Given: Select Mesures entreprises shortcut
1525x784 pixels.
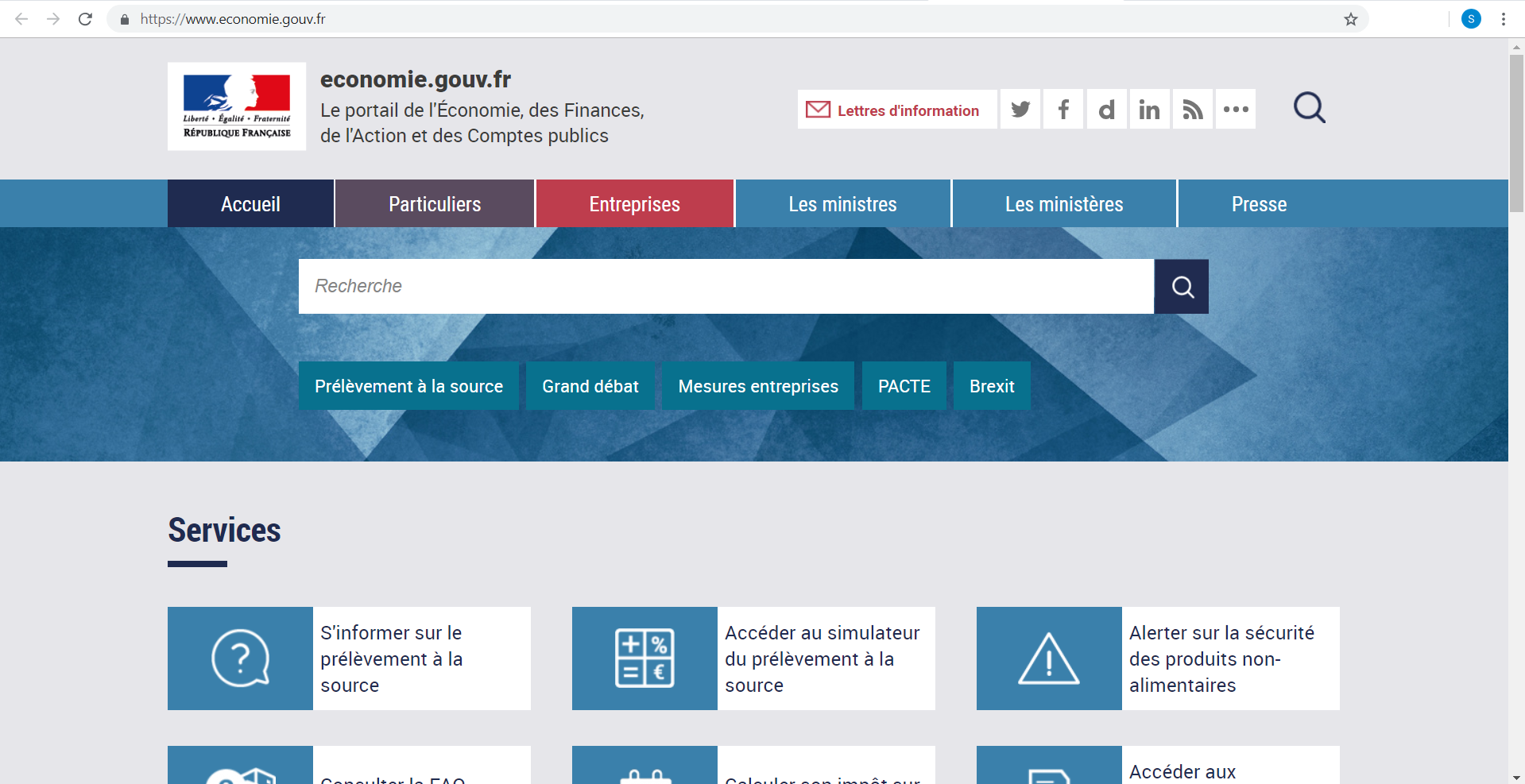Looking at the screenshot, I should tap(758, 386).
